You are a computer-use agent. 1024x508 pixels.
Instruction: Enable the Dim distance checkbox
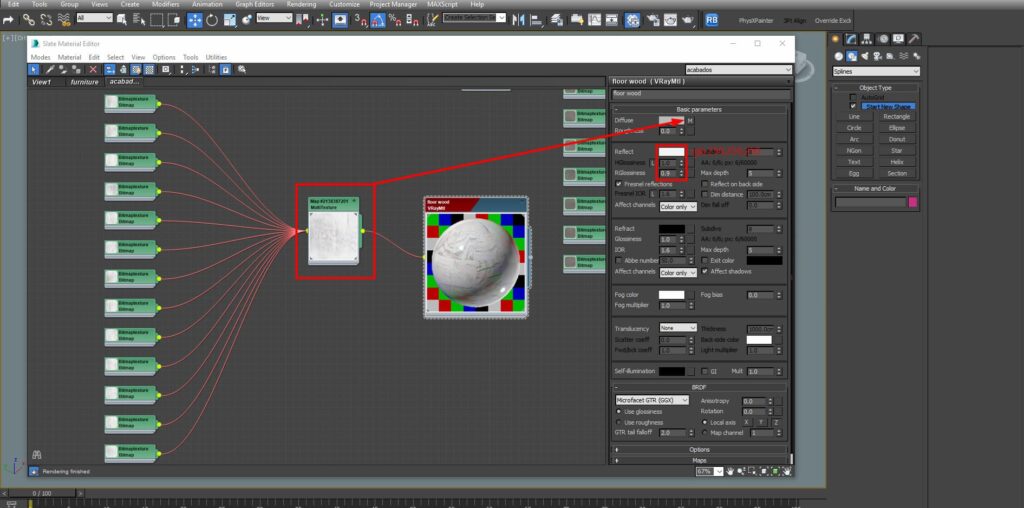pyautogui.click(x=705, y=194)
